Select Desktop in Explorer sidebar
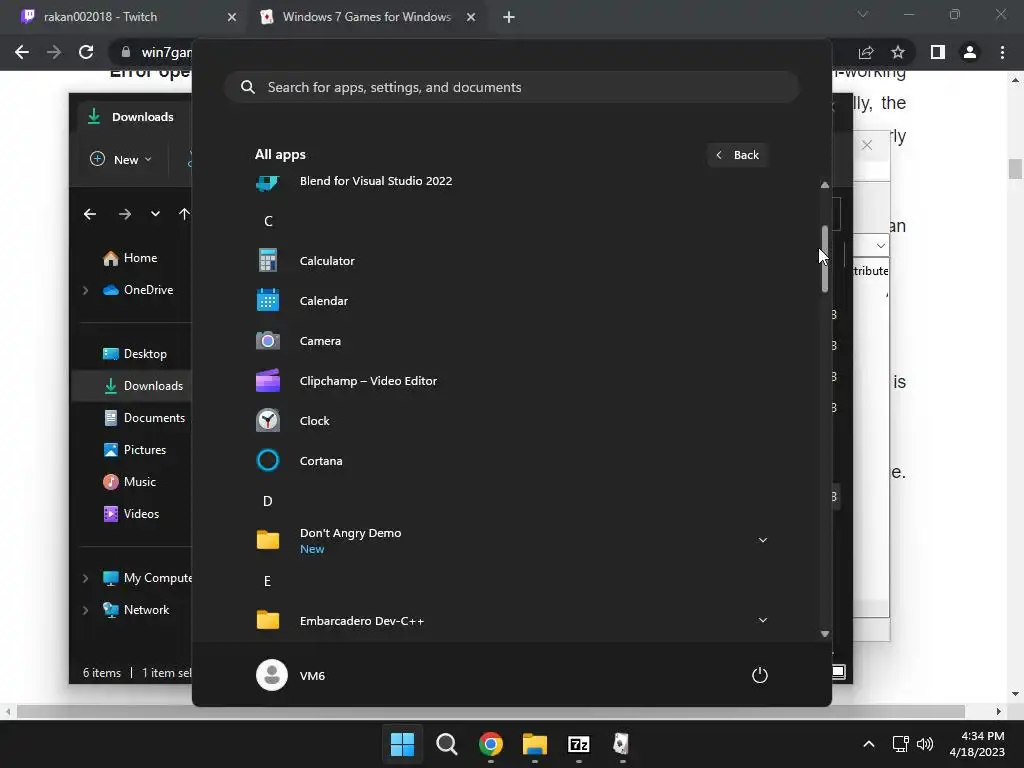Image resolution: width=1024 pixels, height=768 pixels. (x=135, y=354)
